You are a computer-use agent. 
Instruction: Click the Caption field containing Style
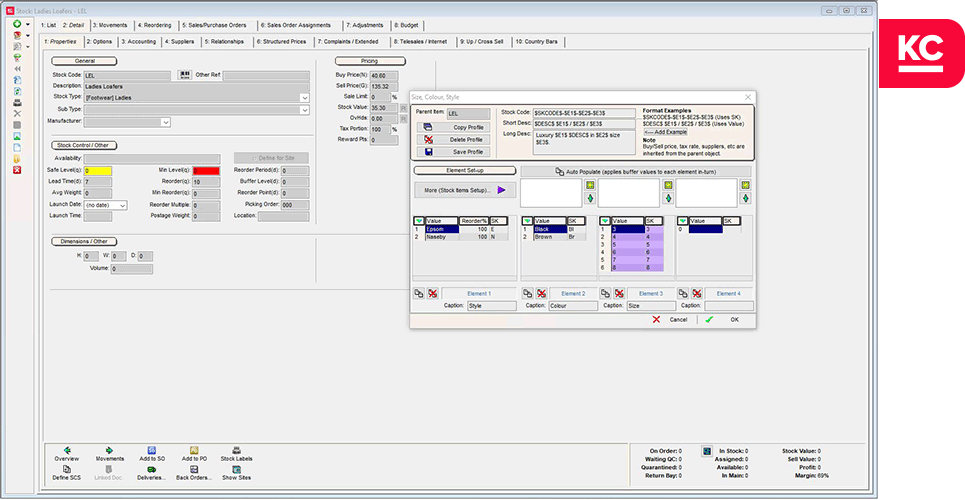(x=491, y=305)
